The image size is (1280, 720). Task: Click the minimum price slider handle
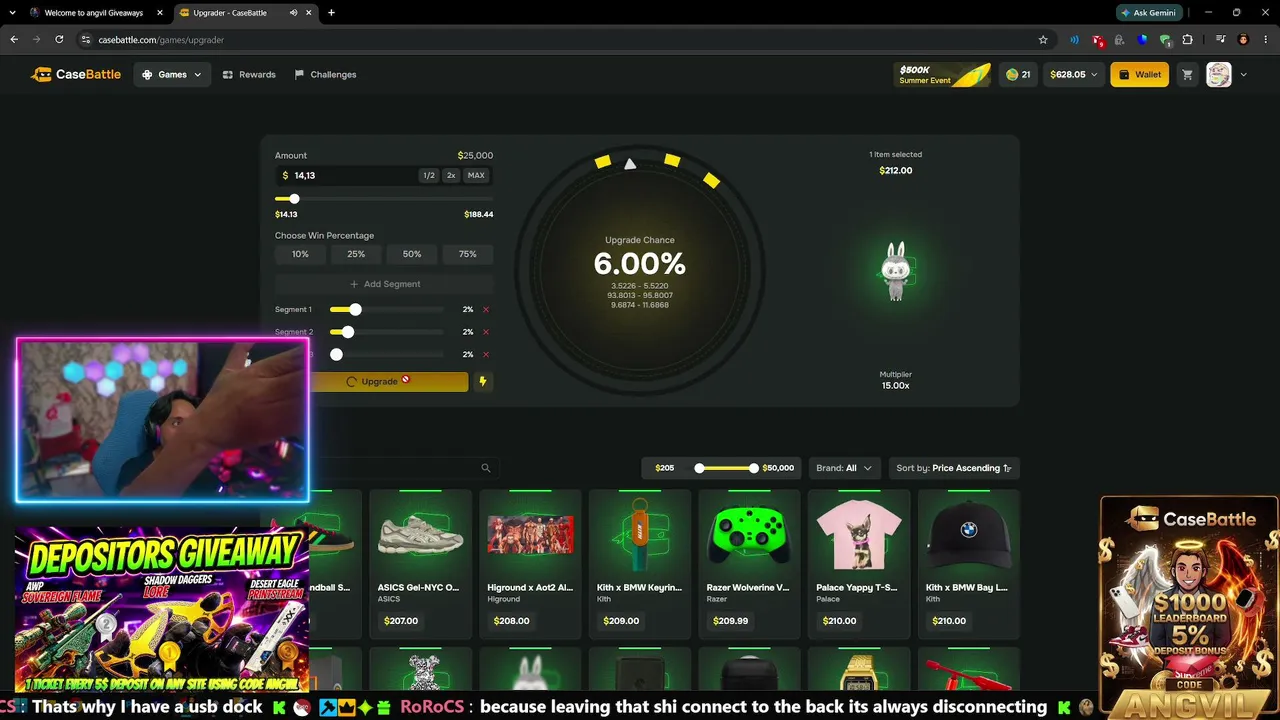point(699,468)
